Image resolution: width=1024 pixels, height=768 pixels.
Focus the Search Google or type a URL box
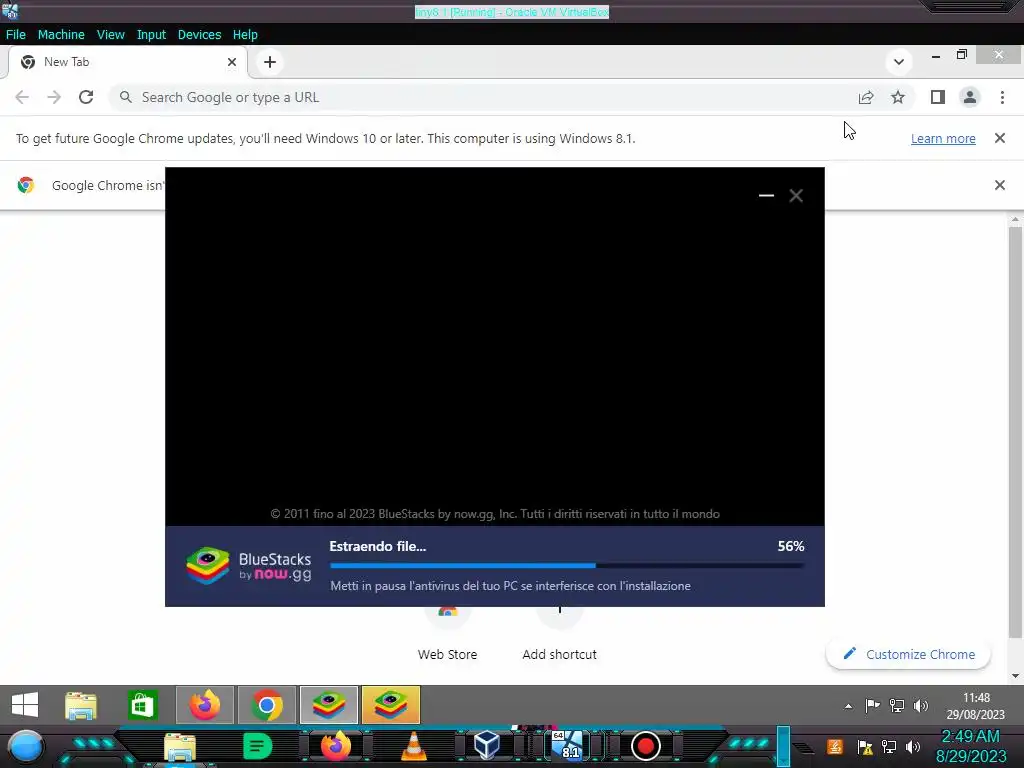click(483, 97)
